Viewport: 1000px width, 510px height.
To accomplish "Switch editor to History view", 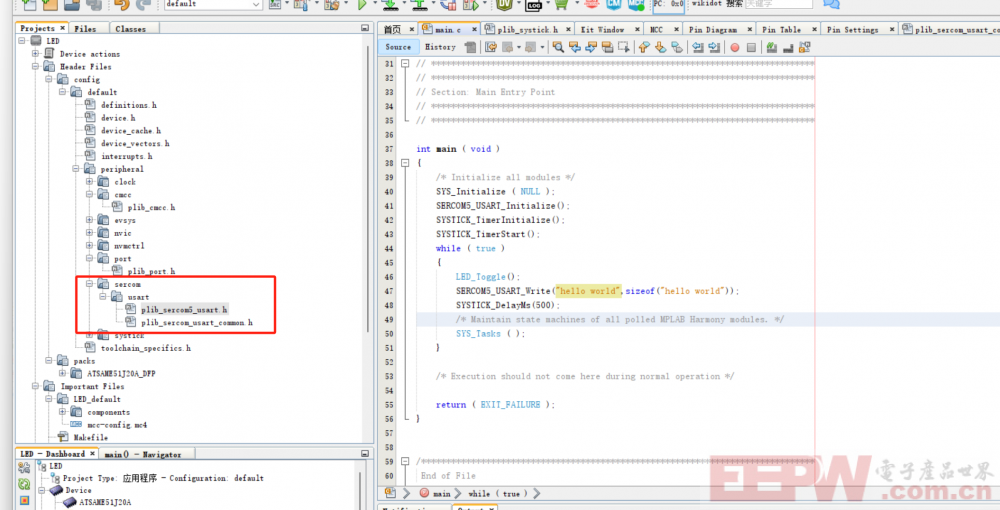I will click(x=440, y=47).
